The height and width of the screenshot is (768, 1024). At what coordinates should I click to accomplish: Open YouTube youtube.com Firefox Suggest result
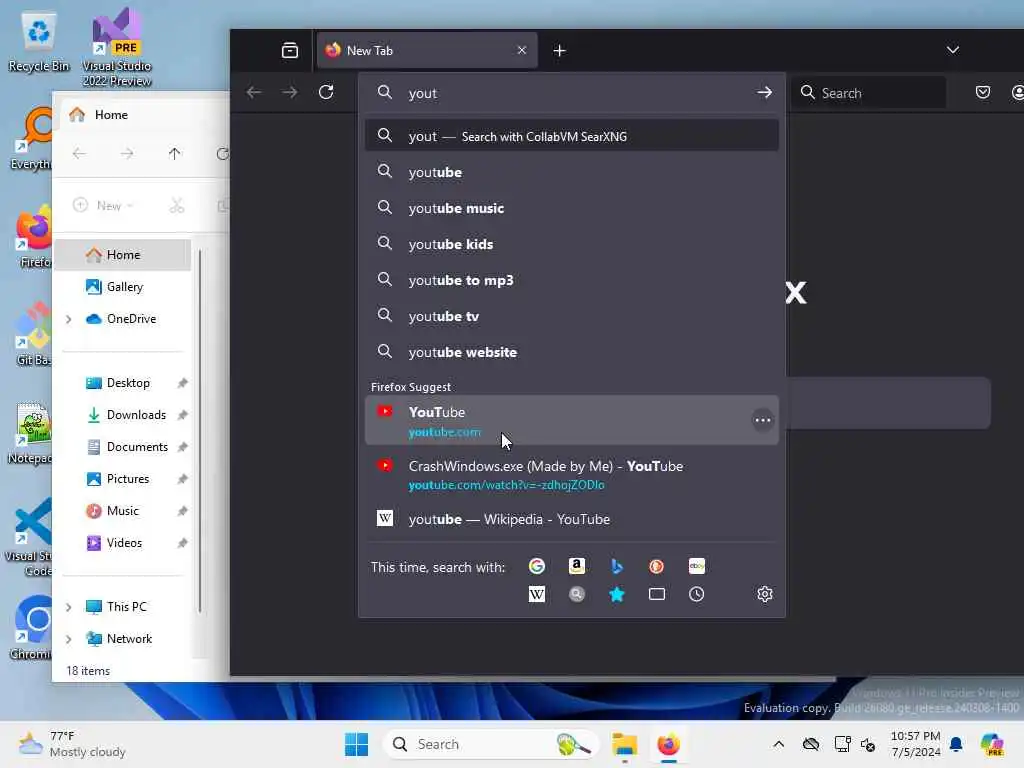click(x=571, y=421)
